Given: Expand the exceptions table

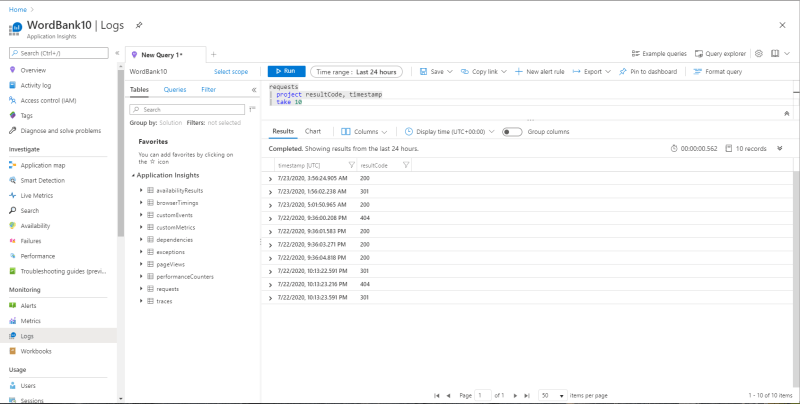Looking at the screenshot, I should (141, 252).
